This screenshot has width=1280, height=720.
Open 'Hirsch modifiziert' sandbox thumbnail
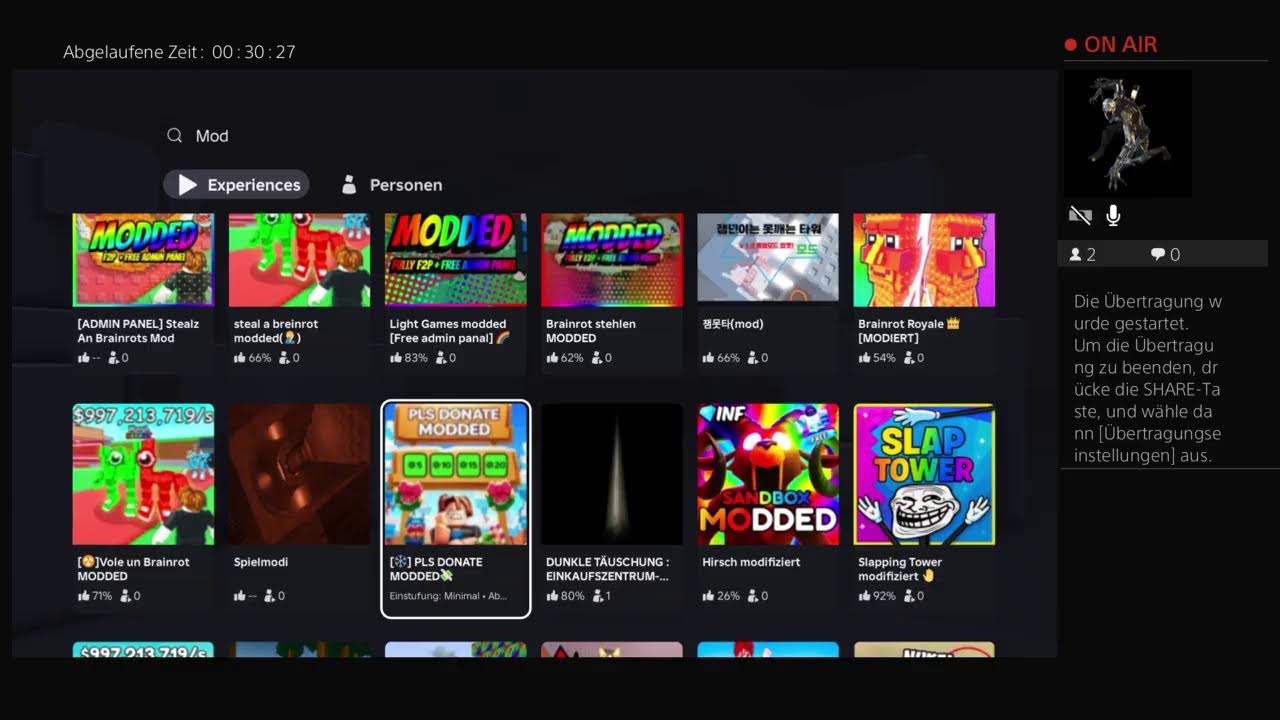[x=768, y=474]
